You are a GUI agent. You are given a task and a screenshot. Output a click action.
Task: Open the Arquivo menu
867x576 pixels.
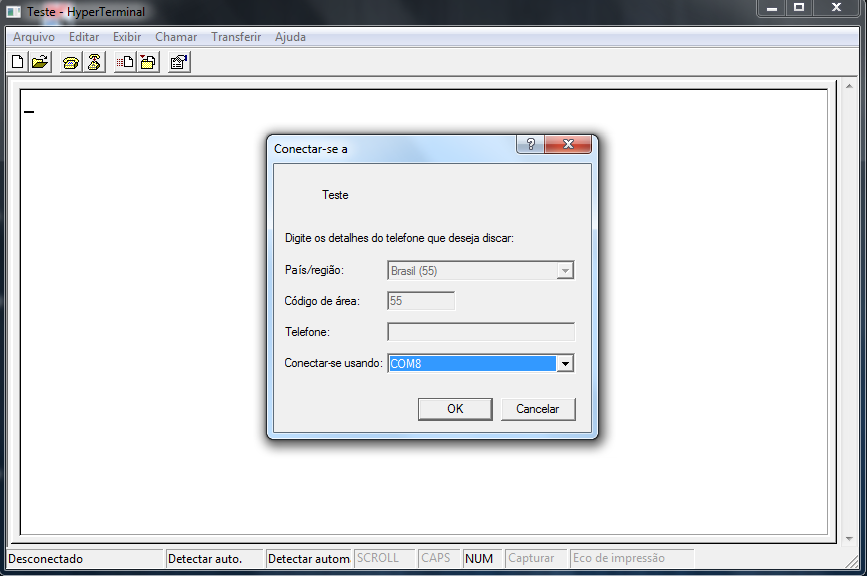point(34,37)
